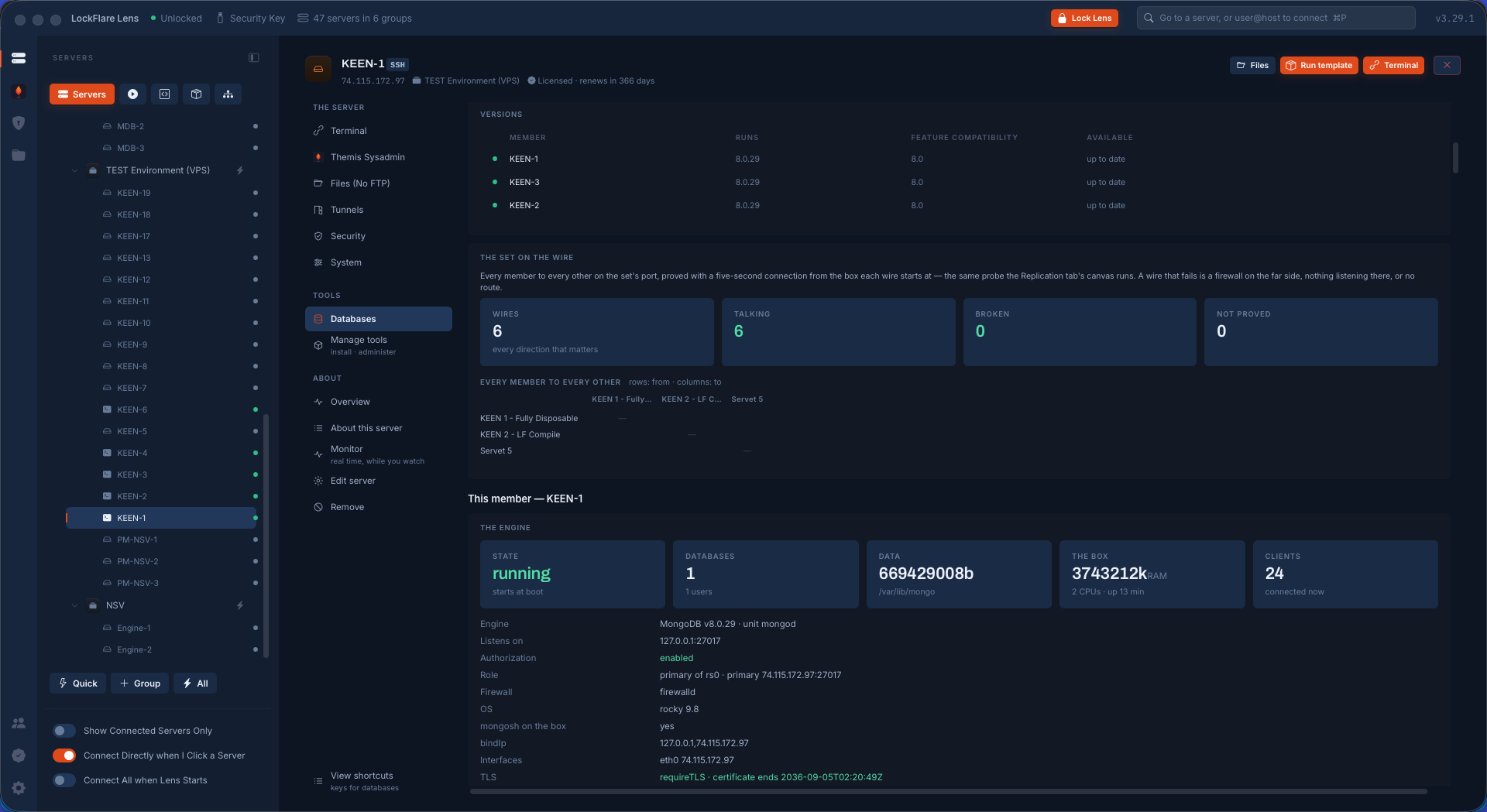The image size is (1487, 812).
Task: Open System section
Action: pyautogui.click(x=379, y=262)
